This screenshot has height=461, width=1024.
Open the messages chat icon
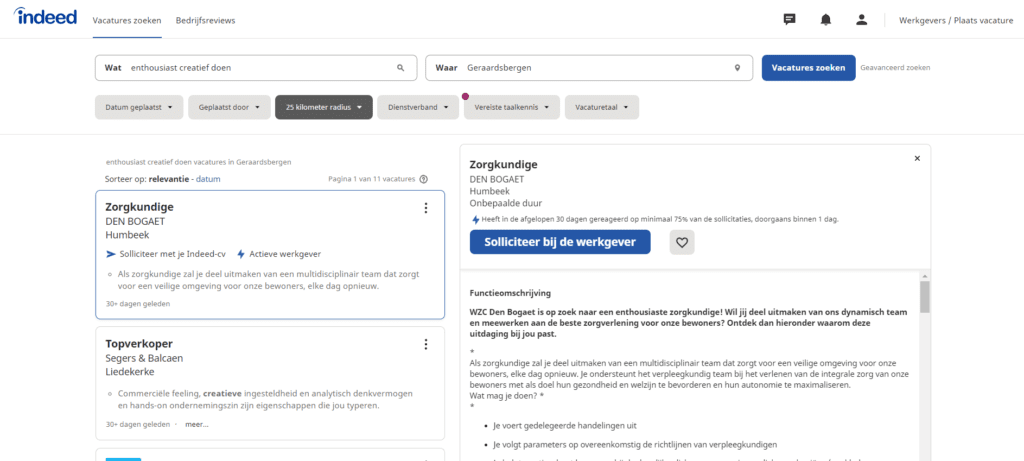pos(790,20)
